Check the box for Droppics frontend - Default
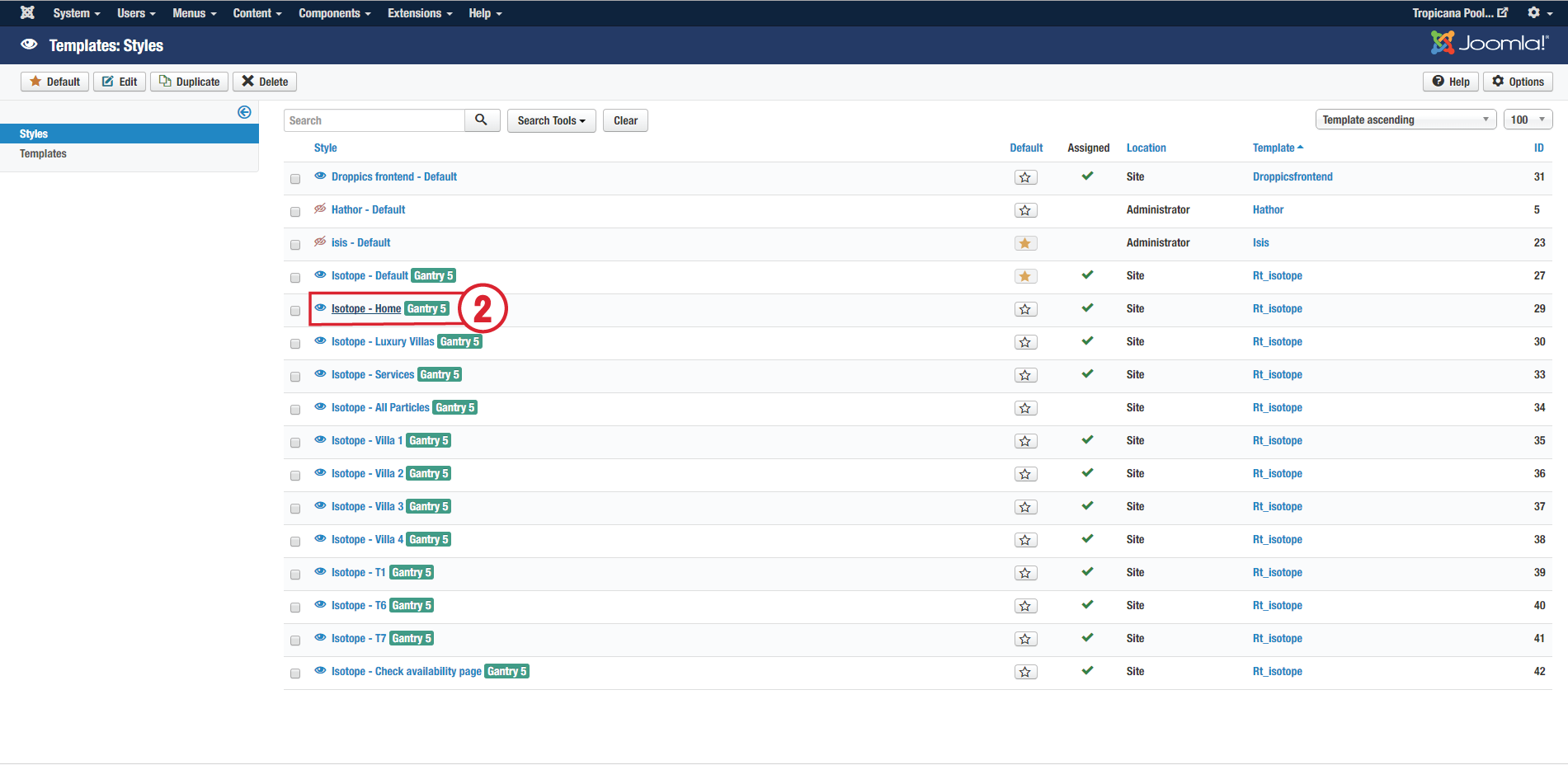The image size is (1568, 765). pyautogui.click(x=295, y=179)
